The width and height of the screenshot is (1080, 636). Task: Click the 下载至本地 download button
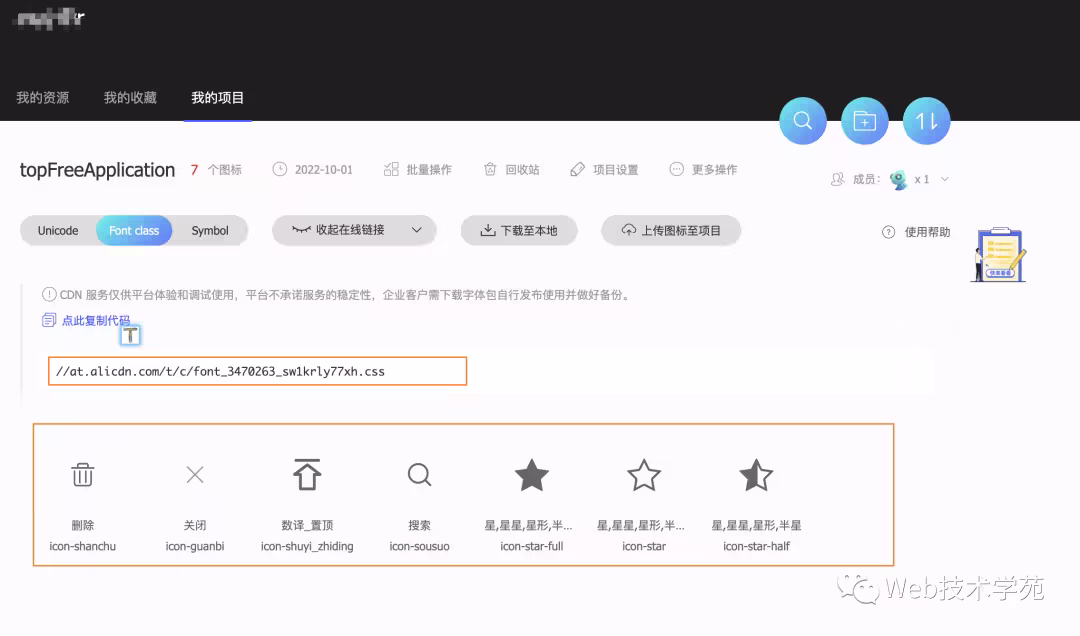click(519, 231)
